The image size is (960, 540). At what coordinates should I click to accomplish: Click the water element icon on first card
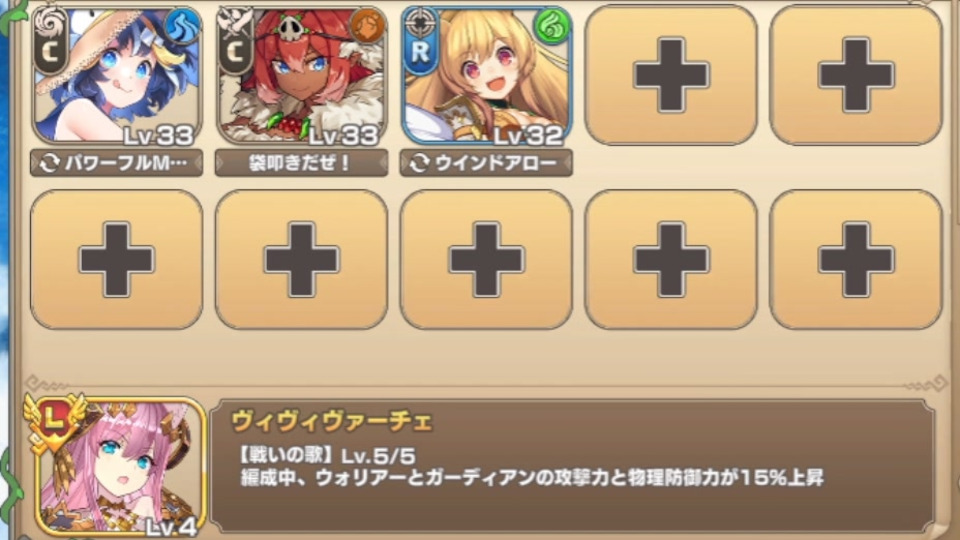click(x=182, y=26)
